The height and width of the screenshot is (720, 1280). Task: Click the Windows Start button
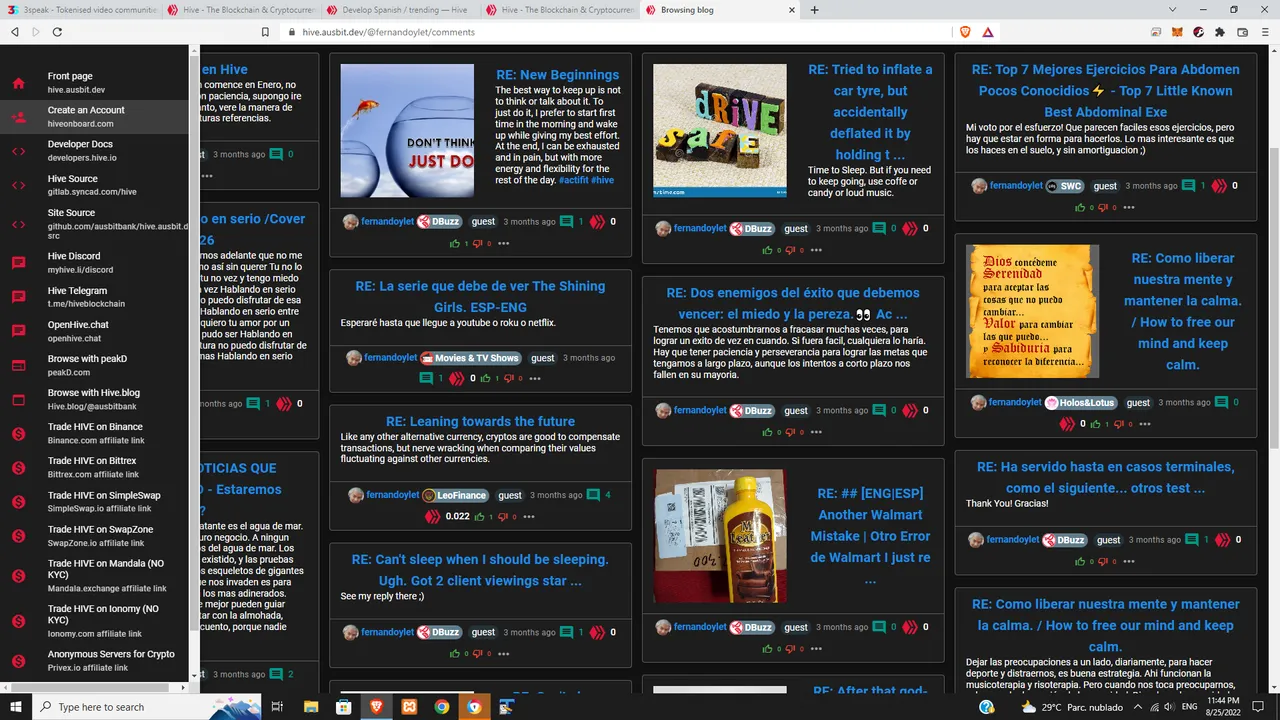pos(14,706)
